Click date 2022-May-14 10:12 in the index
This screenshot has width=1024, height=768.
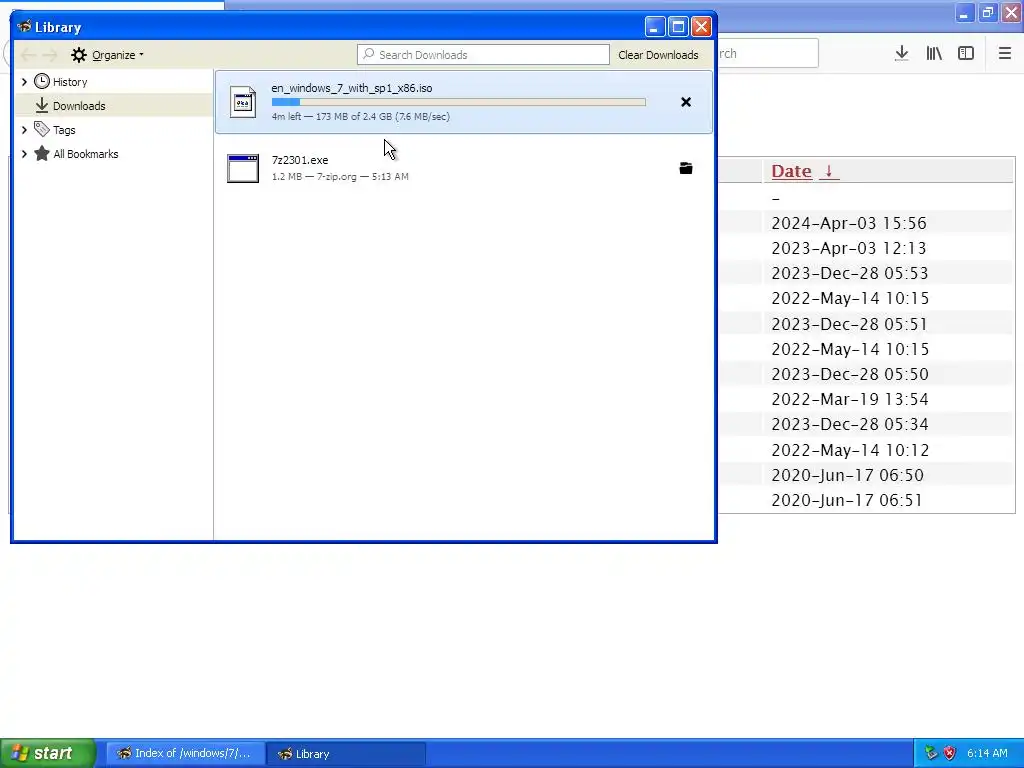(x=850, y=450)
